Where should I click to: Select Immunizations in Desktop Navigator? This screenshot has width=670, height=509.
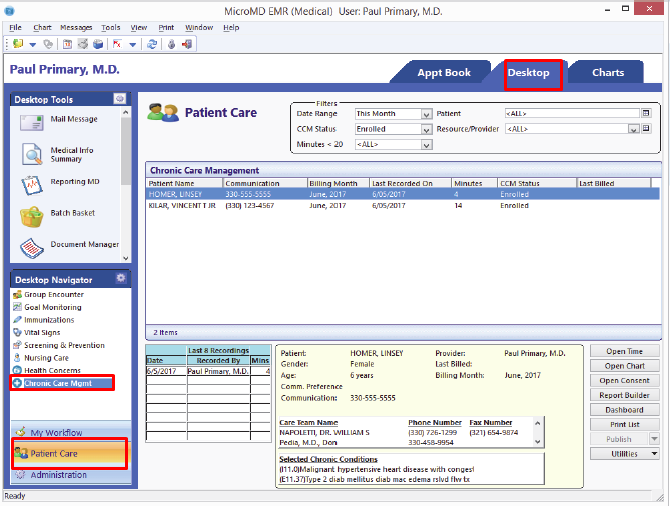[49, 320]
